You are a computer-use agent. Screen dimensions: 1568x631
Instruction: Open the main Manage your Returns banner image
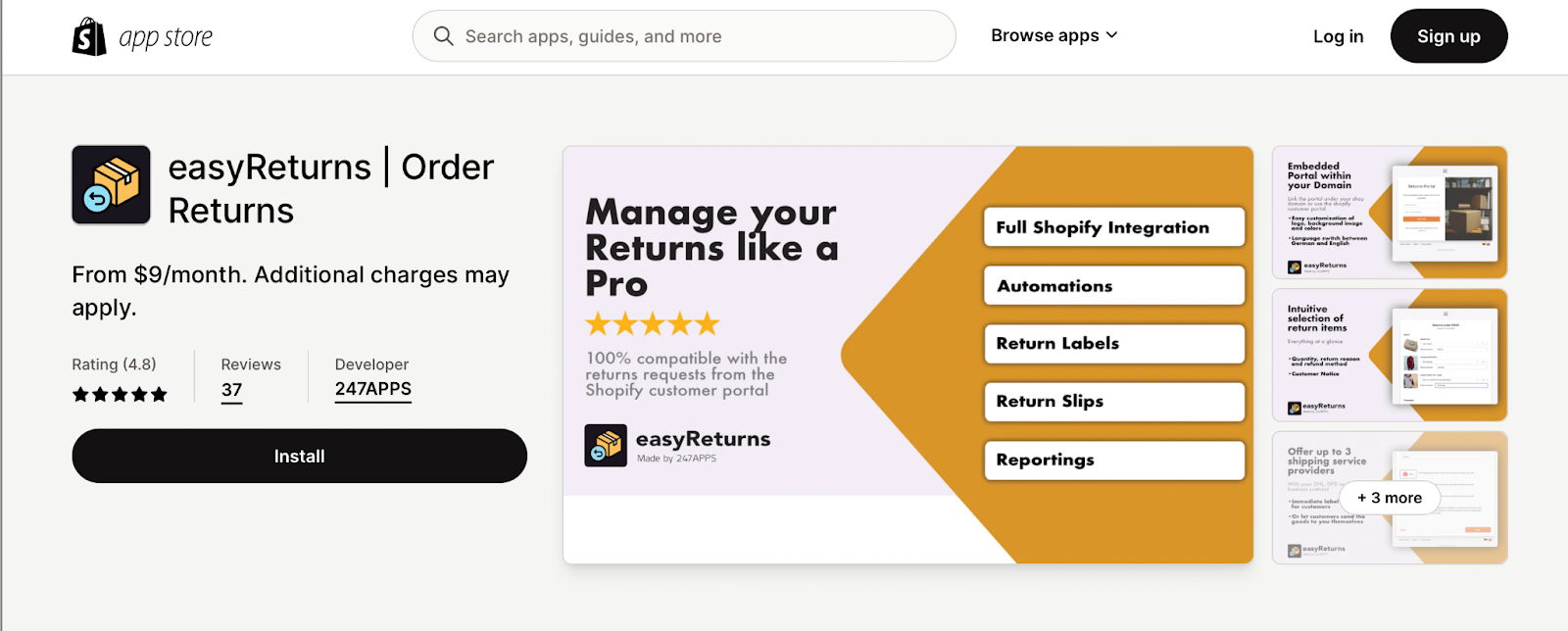(x=907, y=355)
